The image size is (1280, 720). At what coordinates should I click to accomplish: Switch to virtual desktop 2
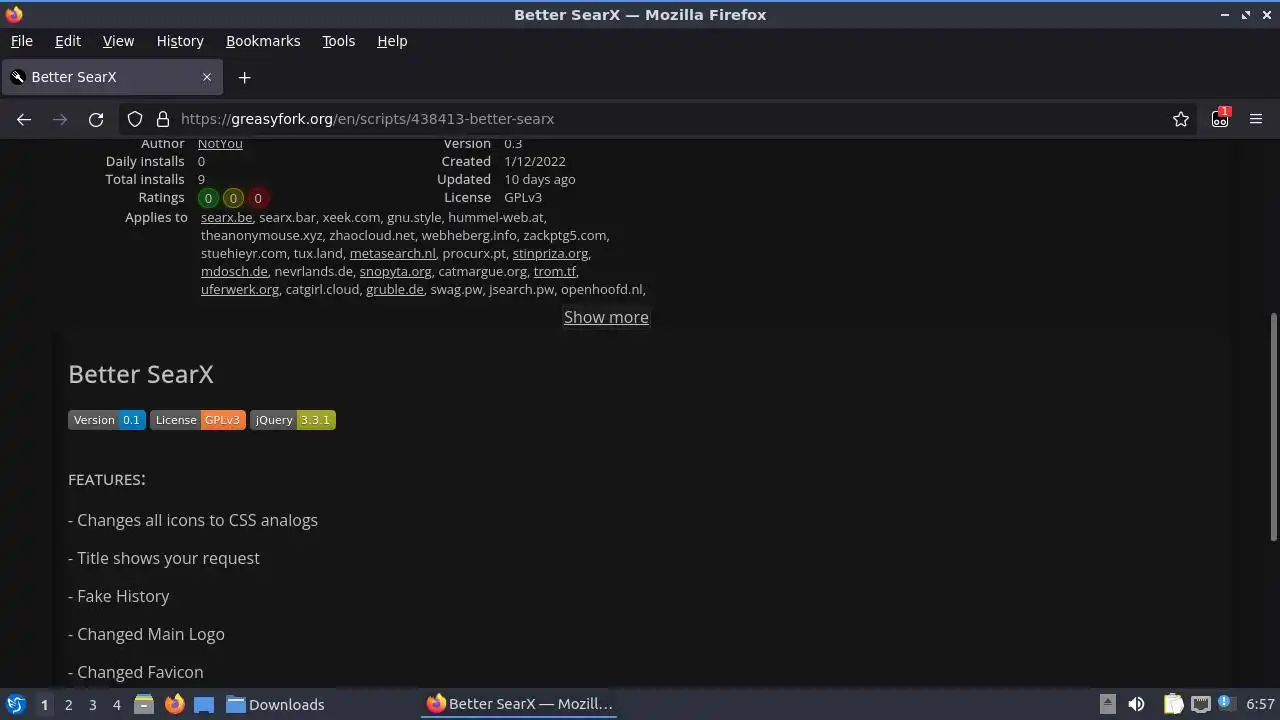tap(68, 705)
